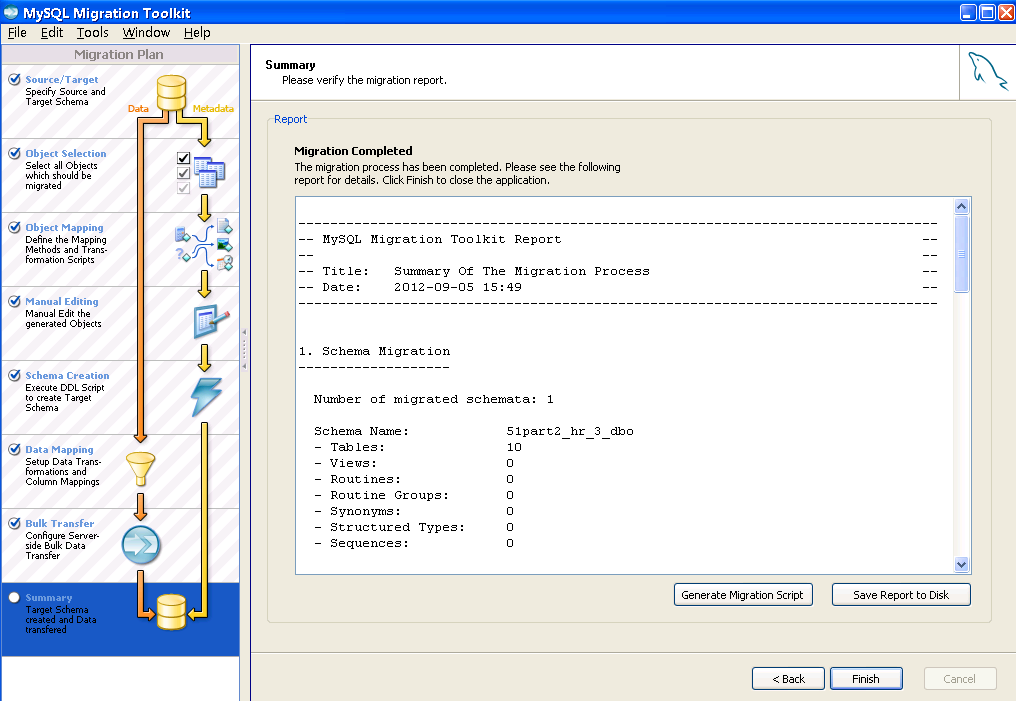Image resolution: width=1016 pixels, height=701 pixels.
Task: Click the Schema Creation step checkmark
Action: [x=14, y=375]
